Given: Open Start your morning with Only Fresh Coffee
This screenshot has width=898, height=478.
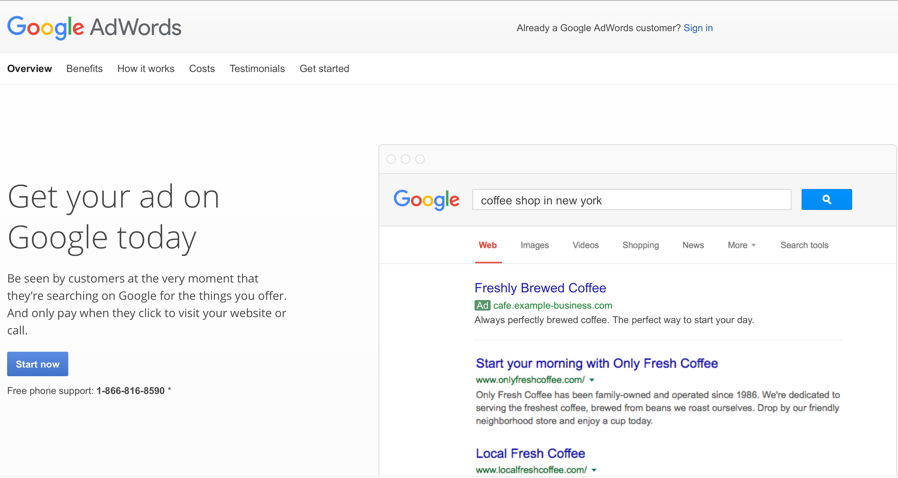Looking at the screenshot, I should 597,364.
